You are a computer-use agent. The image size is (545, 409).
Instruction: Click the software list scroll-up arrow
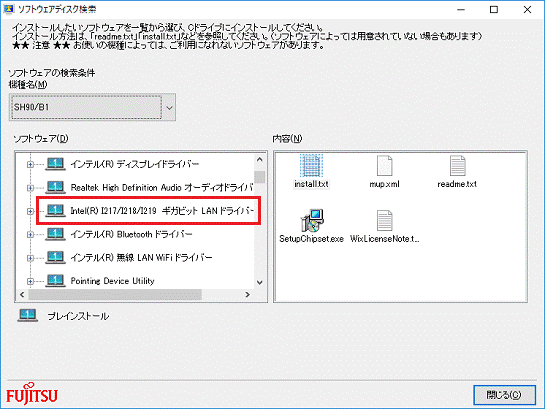click(259, 159)
